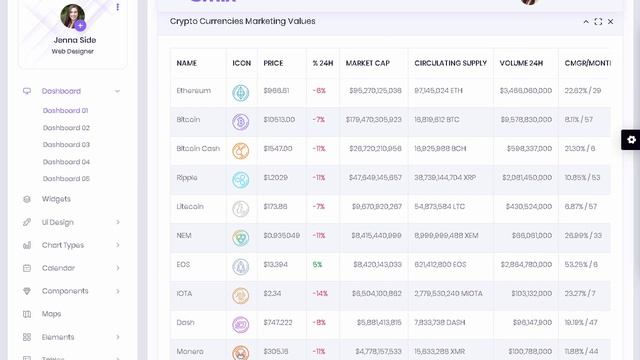Click the plus badge on Jenna's avatar
Screen dimensions: 640x360
(x=80, y=25)
